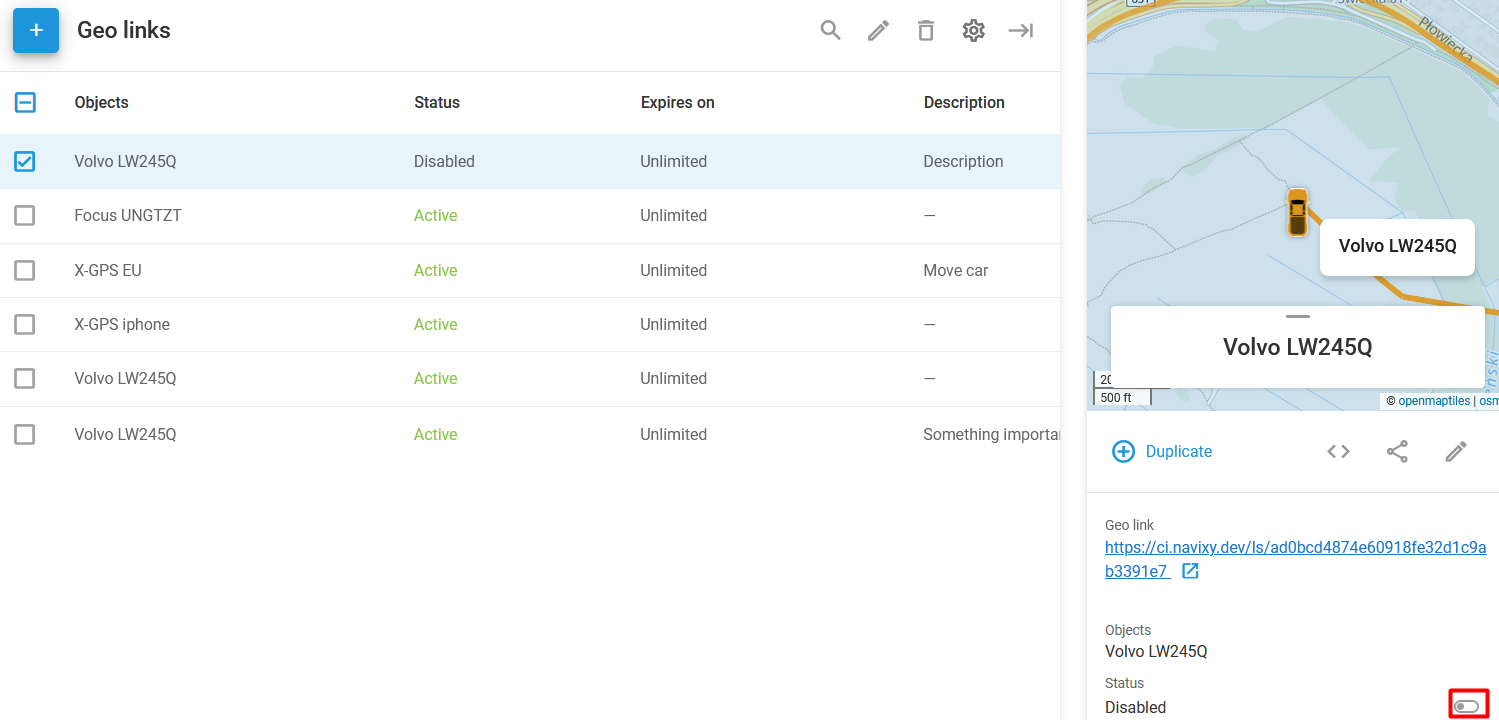Open the gear settings icon
The image size is (1499, 720).
973,31
